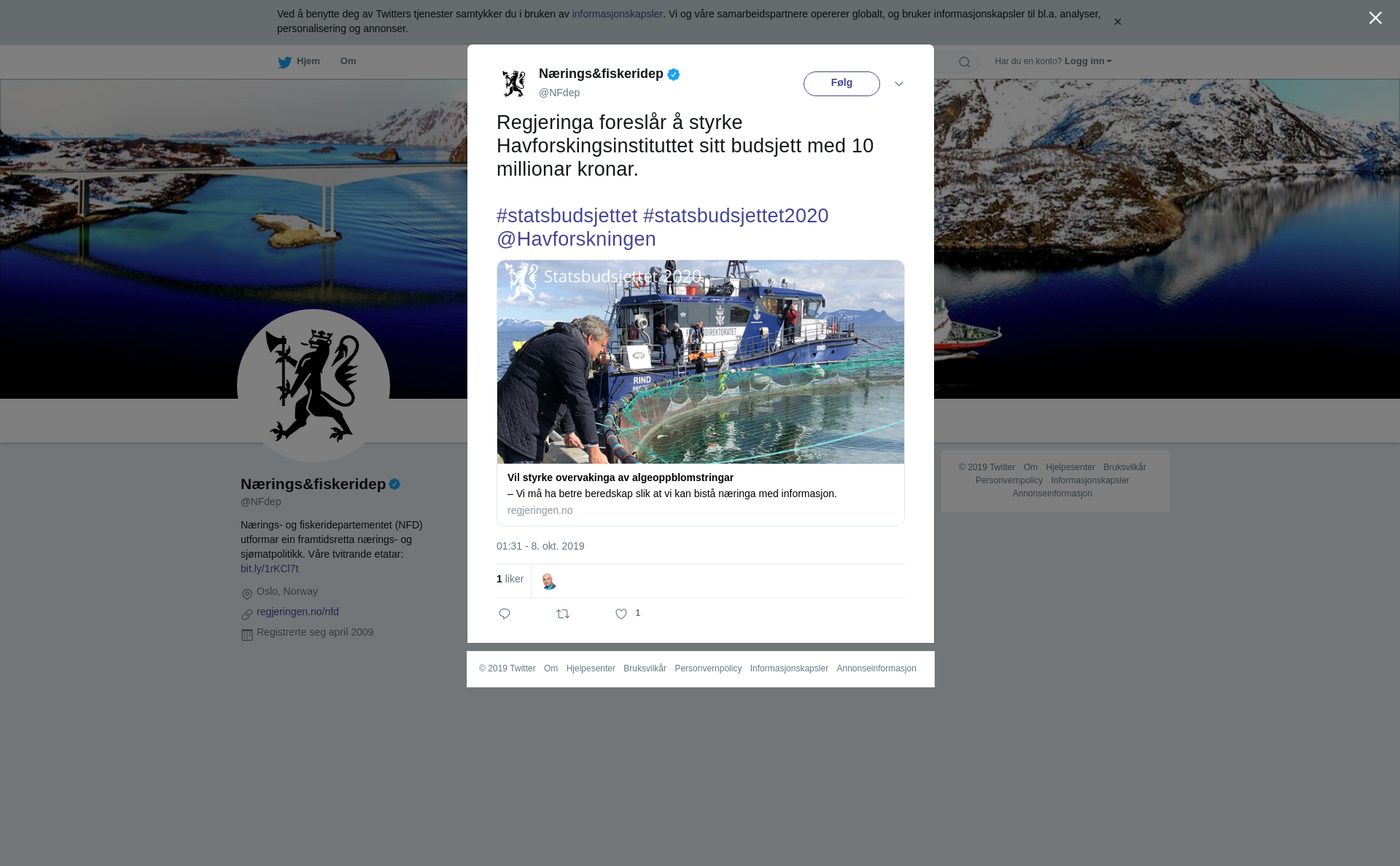Open the regjeringen.no/nfd profile link
This screenshot has width=1400, height=866.
pyautogui.click(x=297, y=612)
